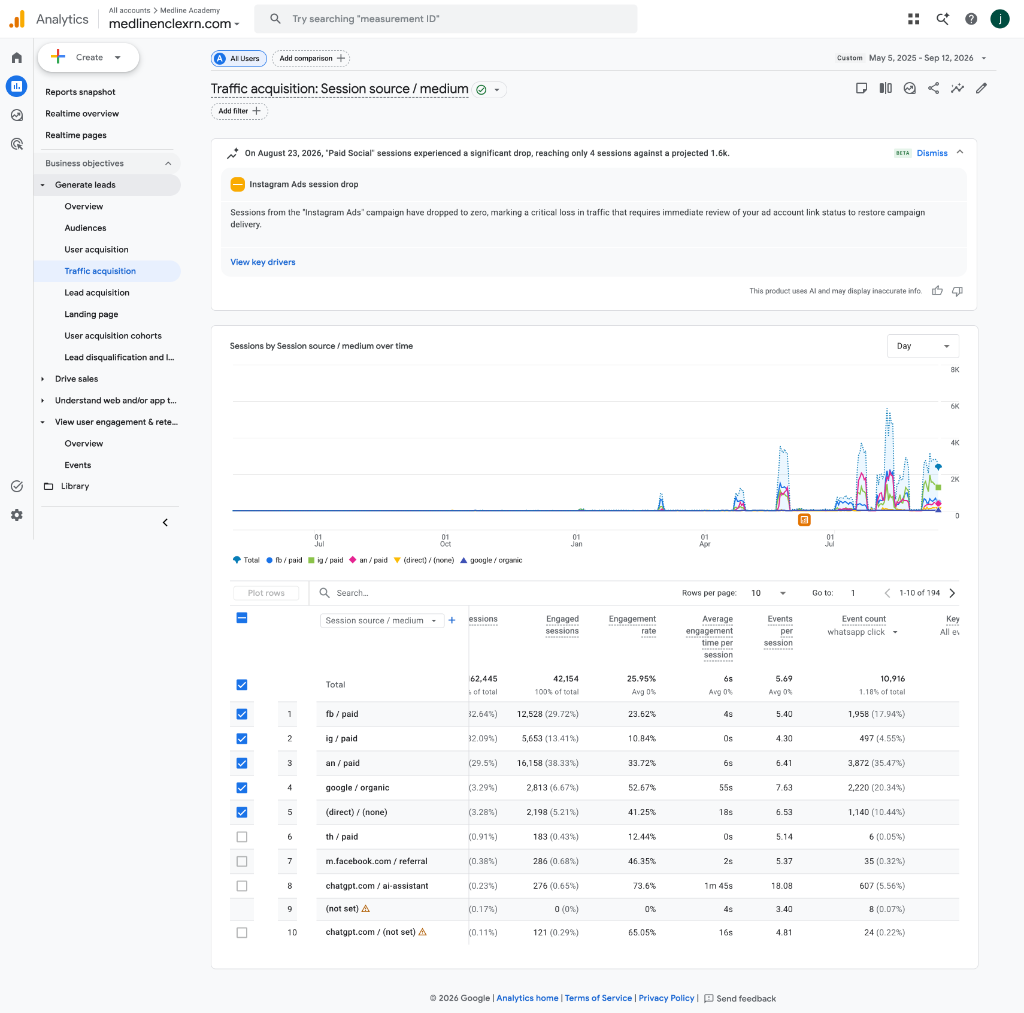The height and width of the screenshot is (1013, 1024).
Task: Go to next page of table rows
Action: tap(952, 593)
